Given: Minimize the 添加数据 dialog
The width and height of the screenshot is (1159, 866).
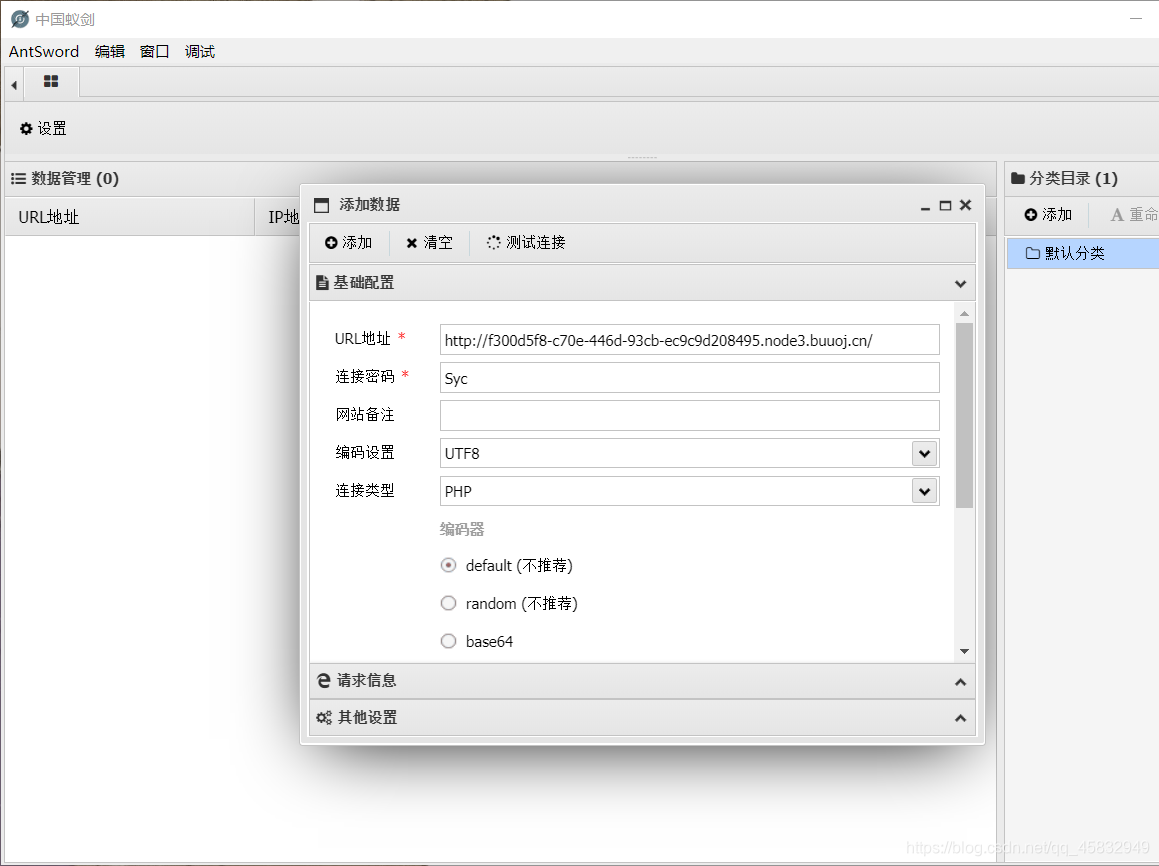Looking at the screenshot, I should (x=925, y=206).
